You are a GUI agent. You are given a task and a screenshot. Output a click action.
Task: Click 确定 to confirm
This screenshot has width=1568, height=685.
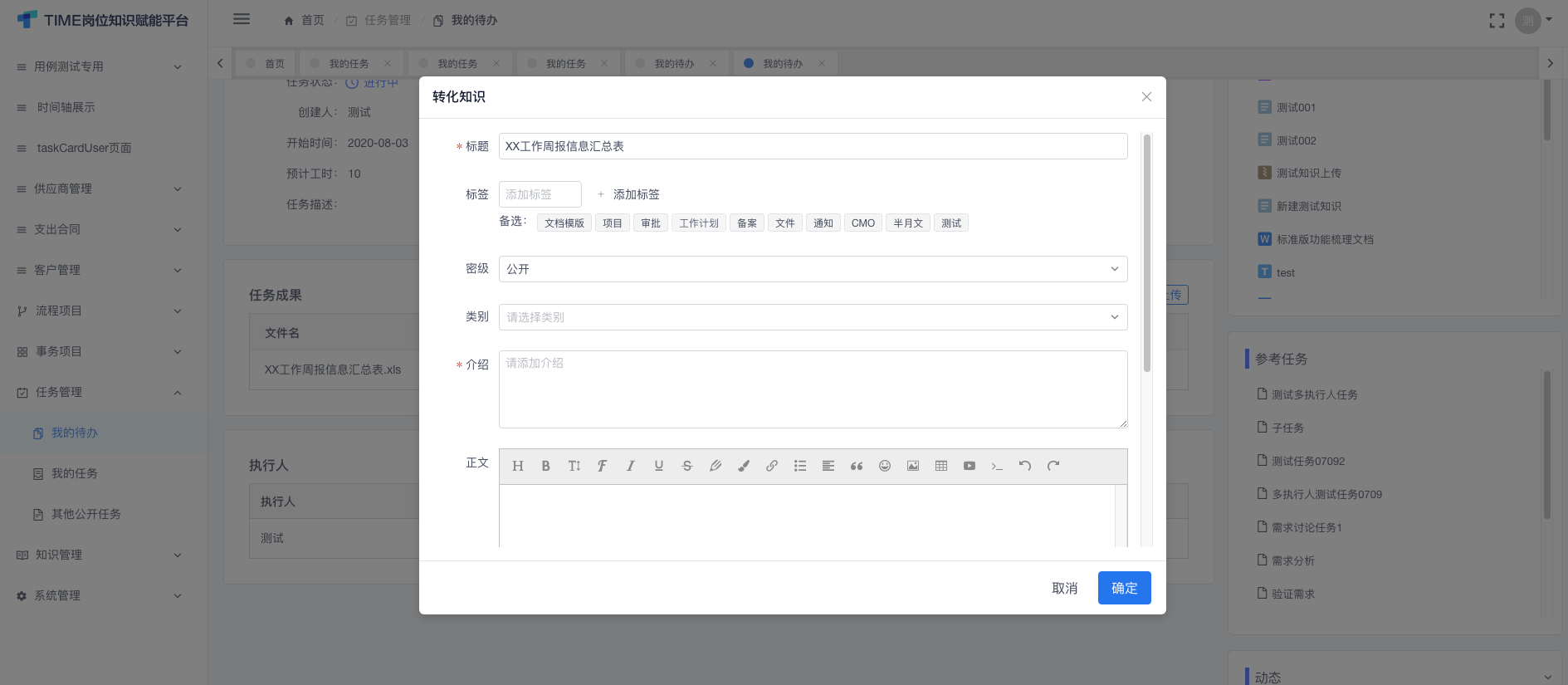point(1125,588)
